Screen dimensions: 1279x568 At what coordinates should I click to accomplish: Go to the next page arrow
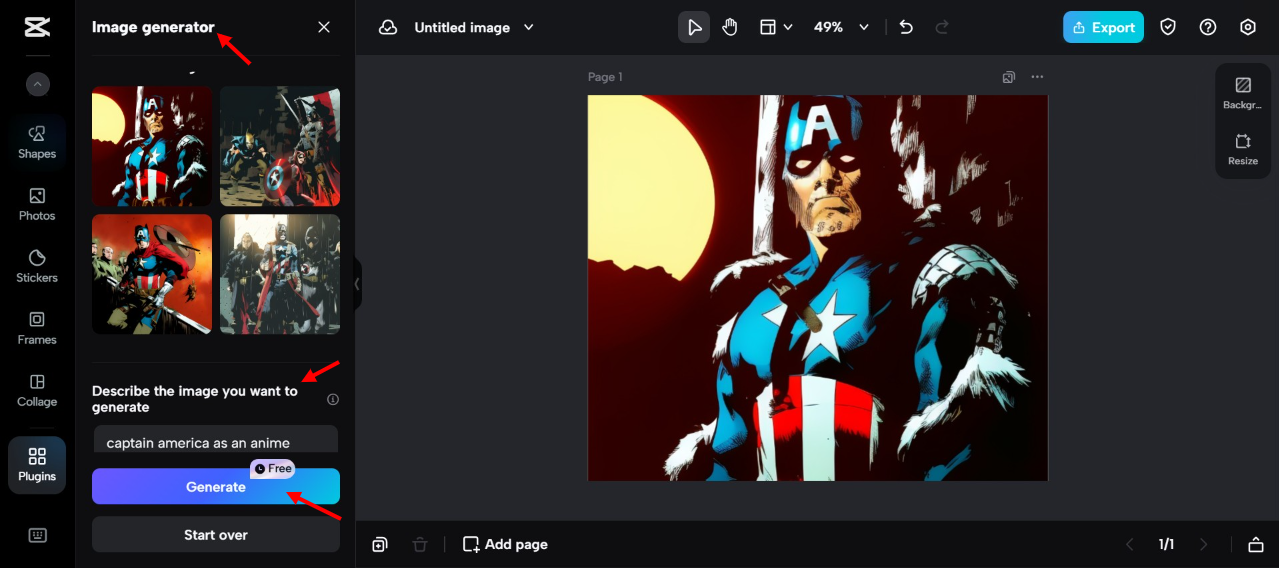[1204, 544]
